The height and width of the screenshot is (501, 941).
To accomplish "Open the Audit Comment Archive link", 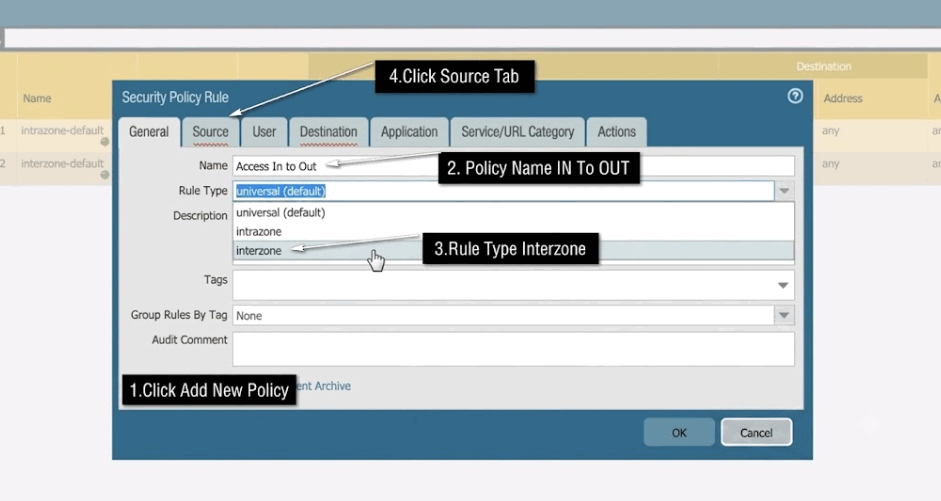I will point(323,386).
